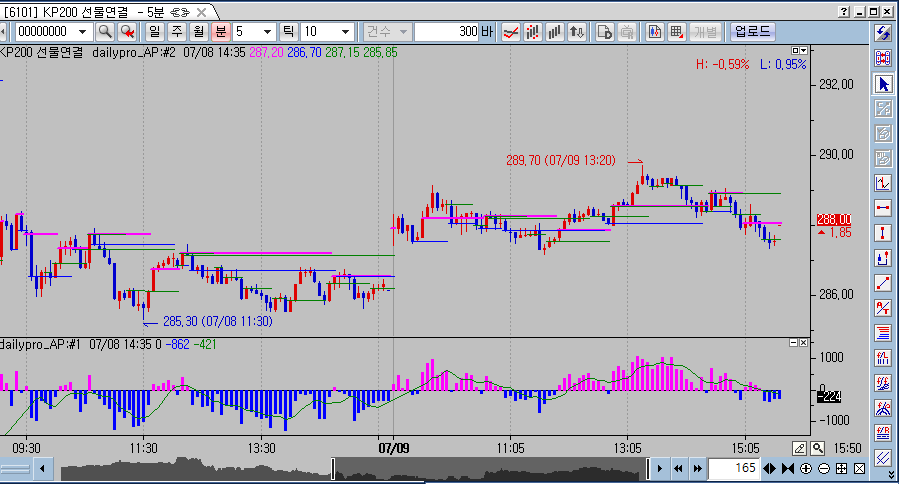The width and height of the screenshot is (899, 484).
Task: Select the vertical line drawing tool
Action: pyautogui.click(x=883, y=233)
